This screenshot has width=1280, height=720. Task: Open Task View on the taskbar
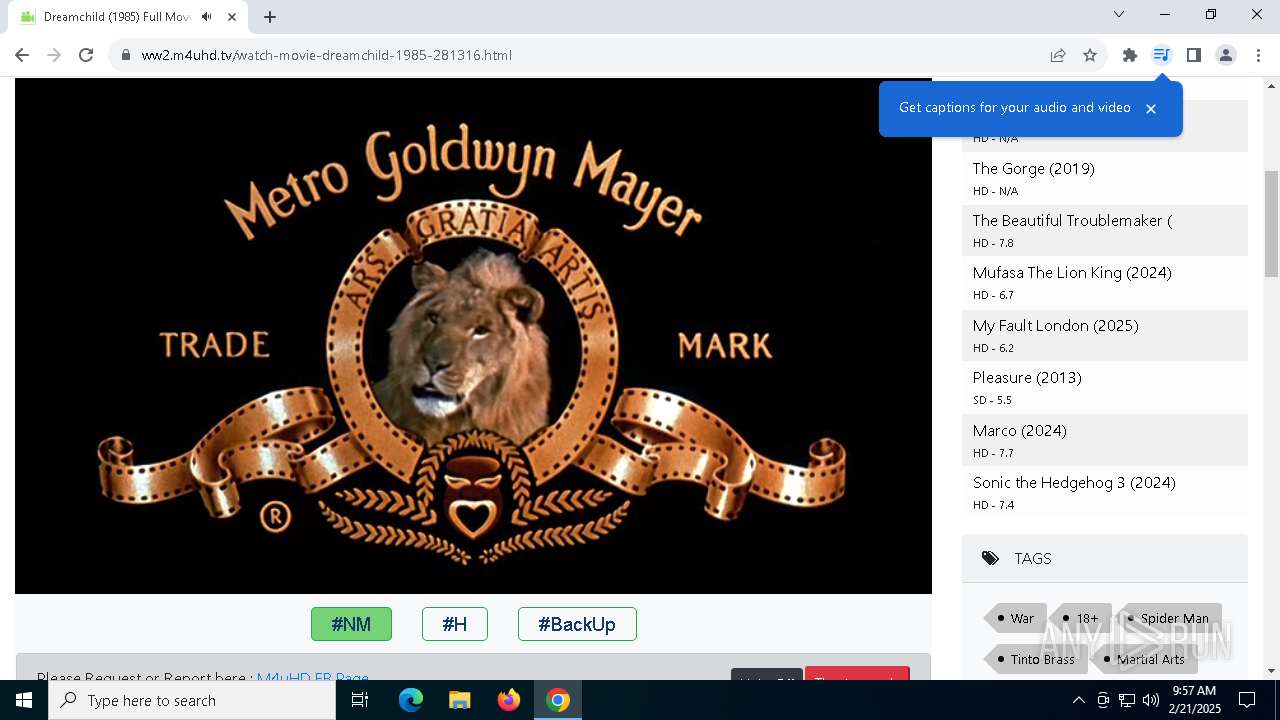360,700
